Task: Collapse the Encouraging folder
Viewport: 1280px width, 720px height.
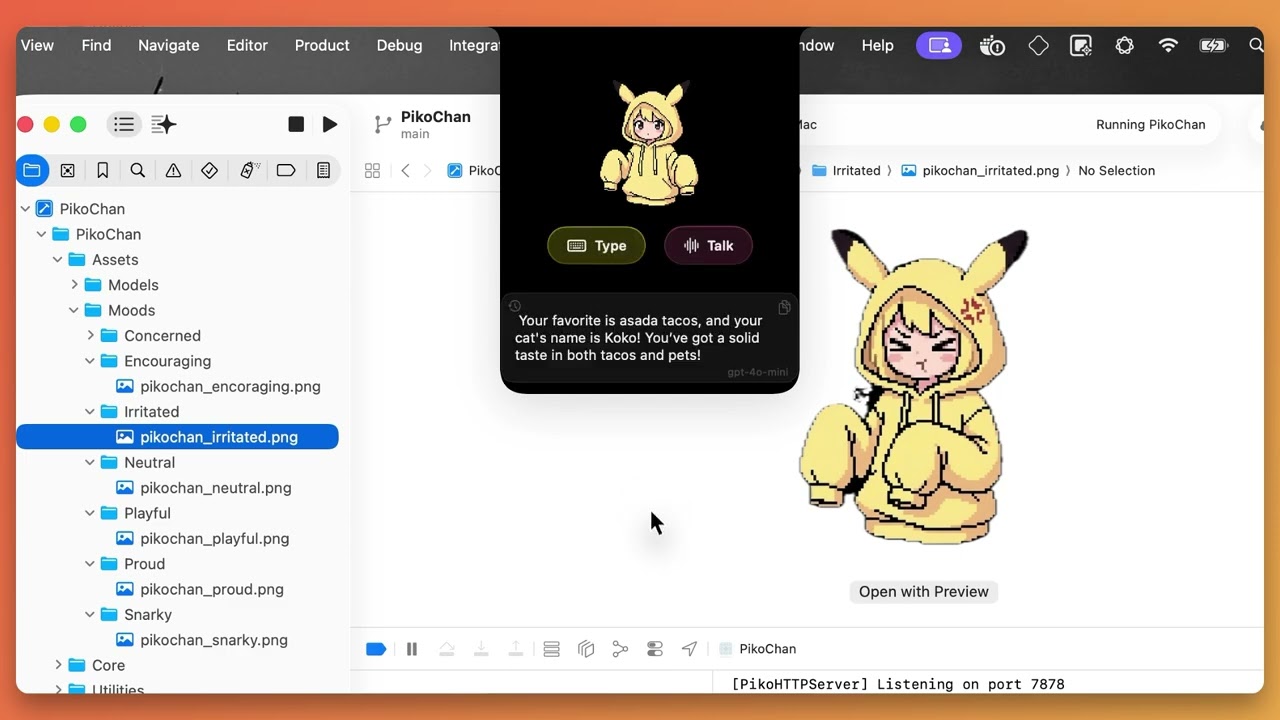Action: click(x=90, y=361)
